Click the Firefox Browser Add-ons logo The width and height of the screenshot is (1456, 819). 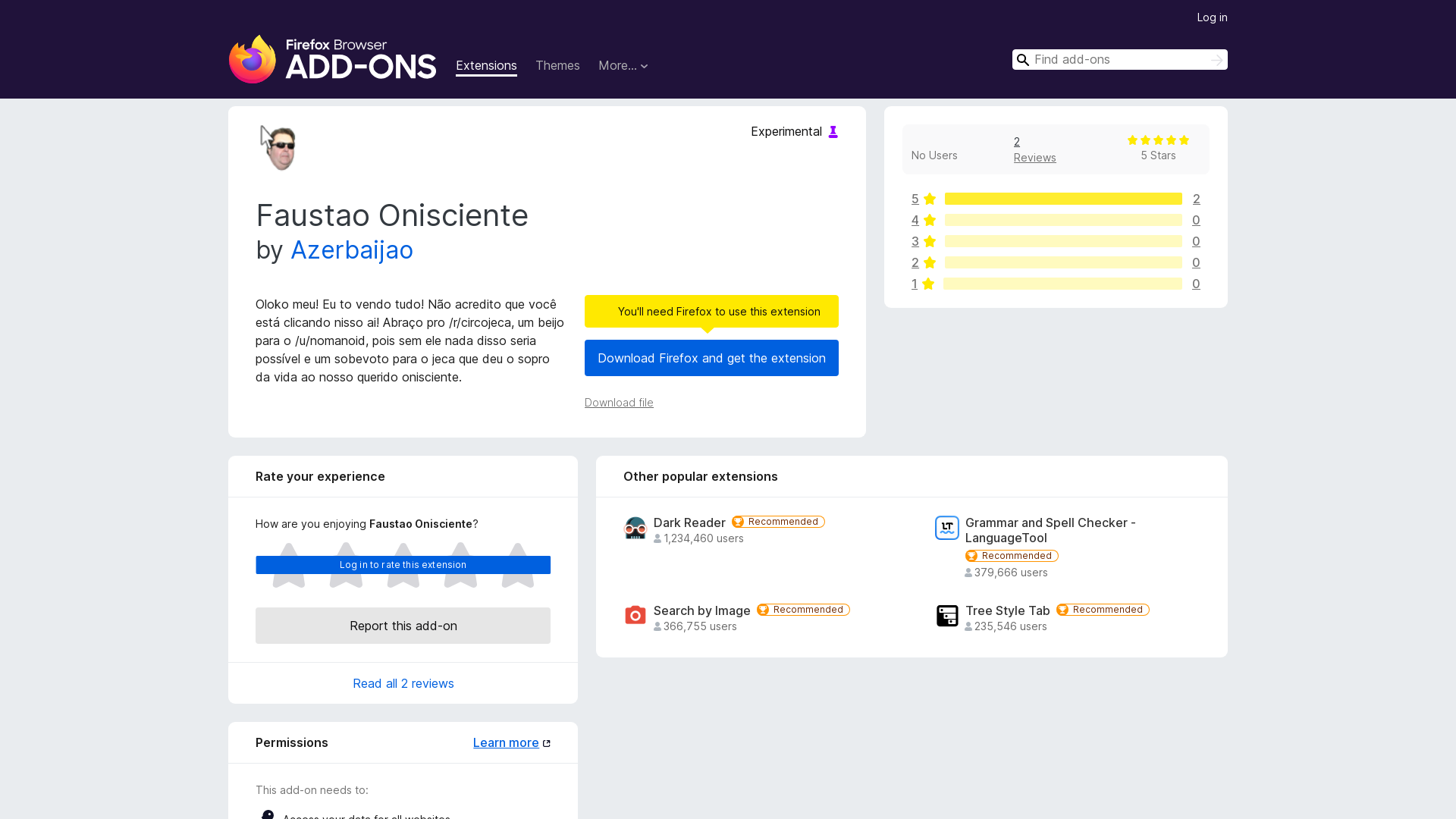(x=332, y=59)
